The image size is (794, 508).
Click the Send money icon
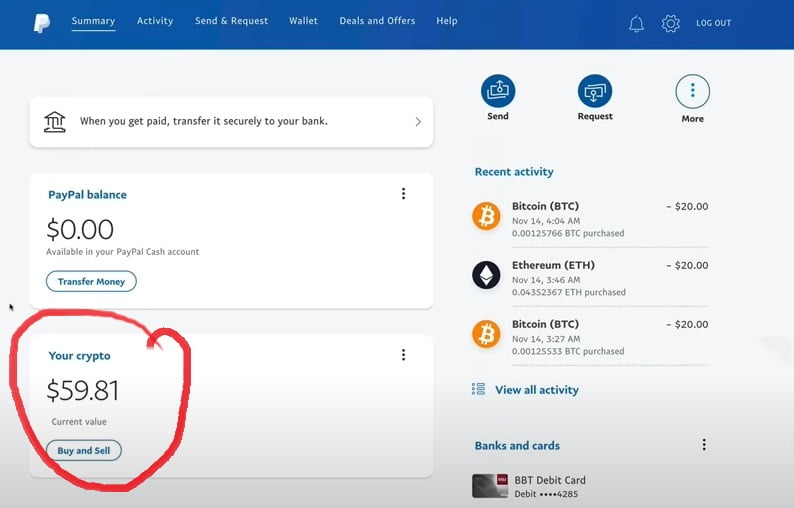pos(497,92)
